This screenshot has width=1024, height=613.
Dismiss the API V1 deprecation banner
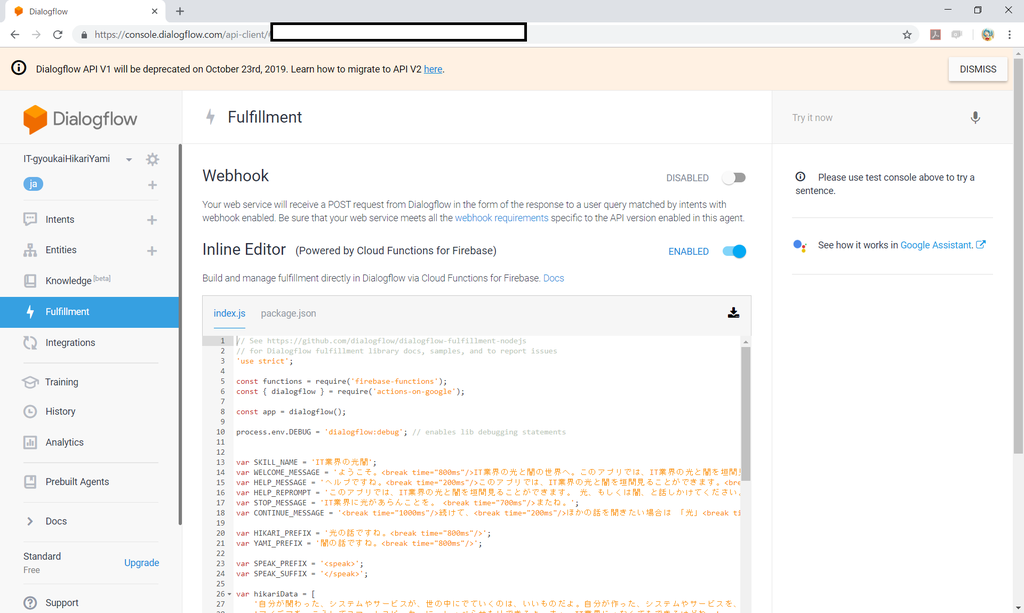pyautogui.click(x=978, y=69)
